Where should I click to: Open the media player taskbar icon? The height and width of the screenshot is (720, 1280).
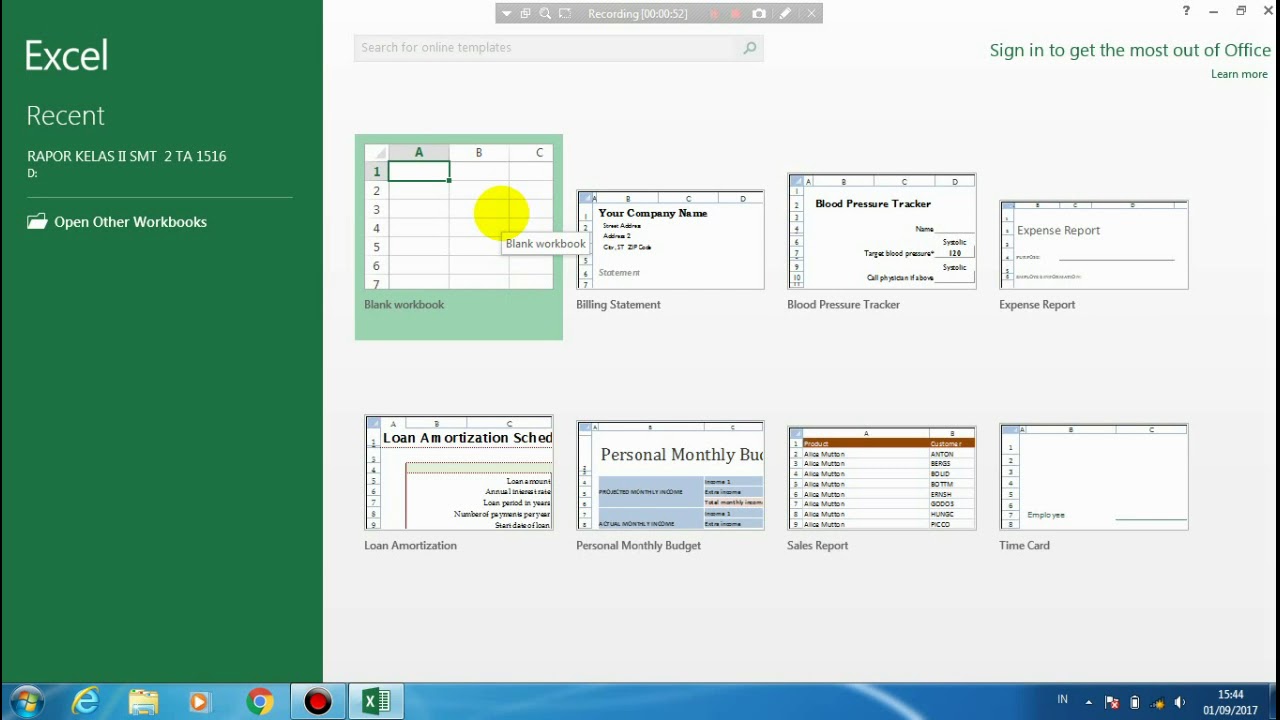199,702
